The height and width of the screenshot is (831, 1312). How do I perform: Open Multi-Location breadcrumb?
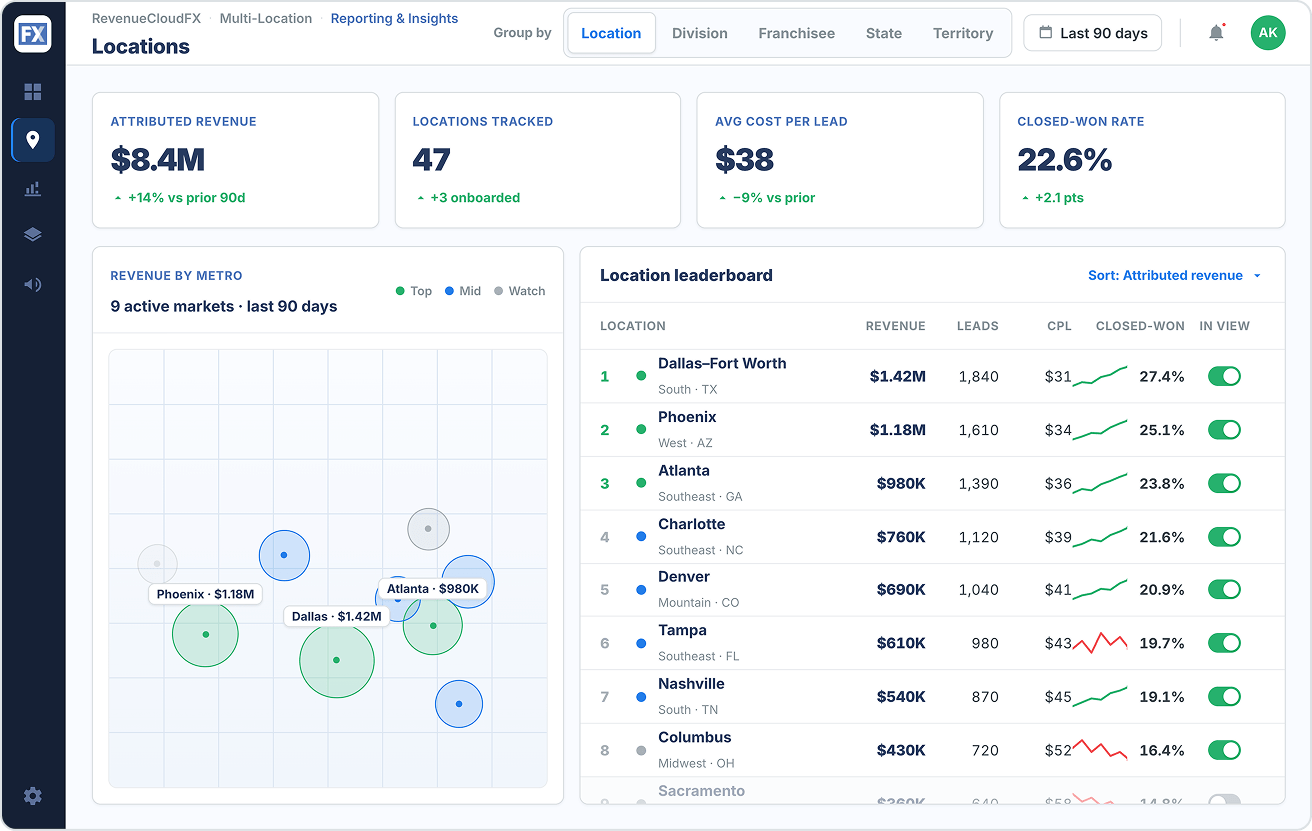coord(266,19)
